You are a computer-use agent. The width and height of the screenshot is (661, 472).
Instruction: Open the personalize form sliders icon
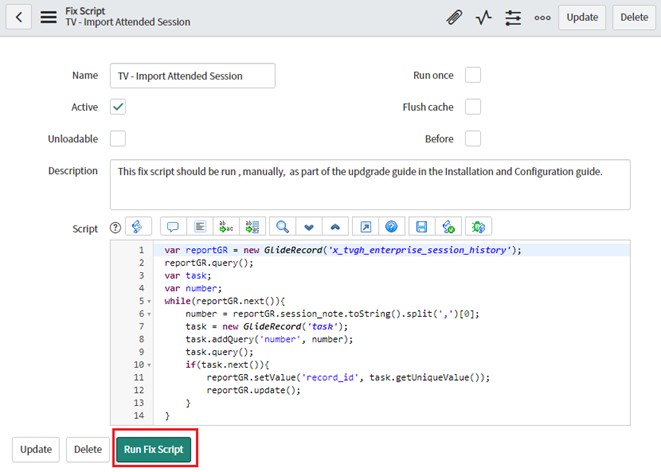tap(513, 18)
